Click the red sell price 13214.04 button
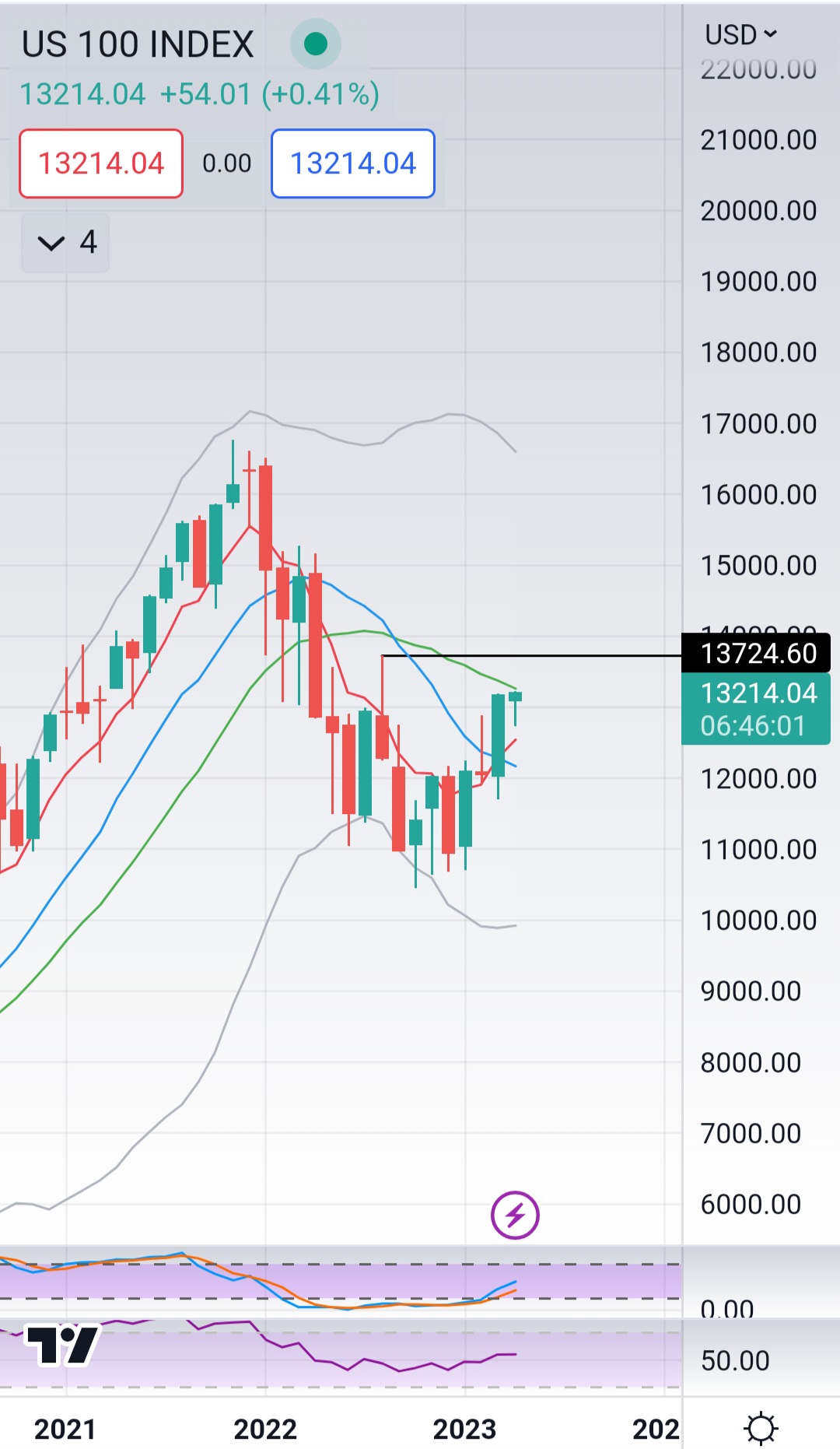 point(101,163)
